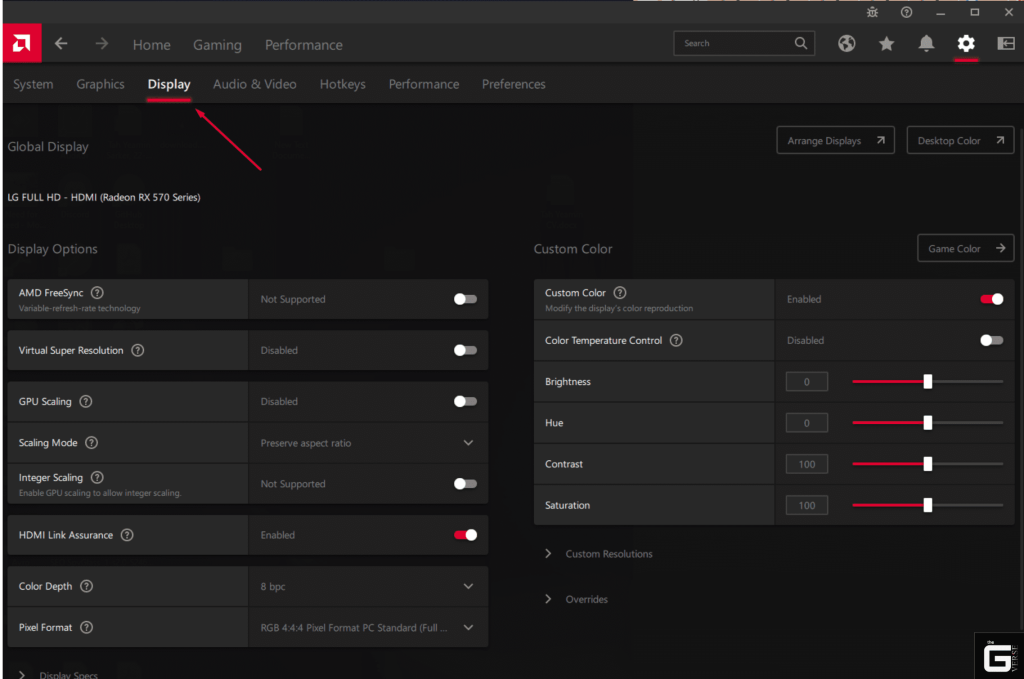Turn on Color Temperature Control

click(990, 340)
